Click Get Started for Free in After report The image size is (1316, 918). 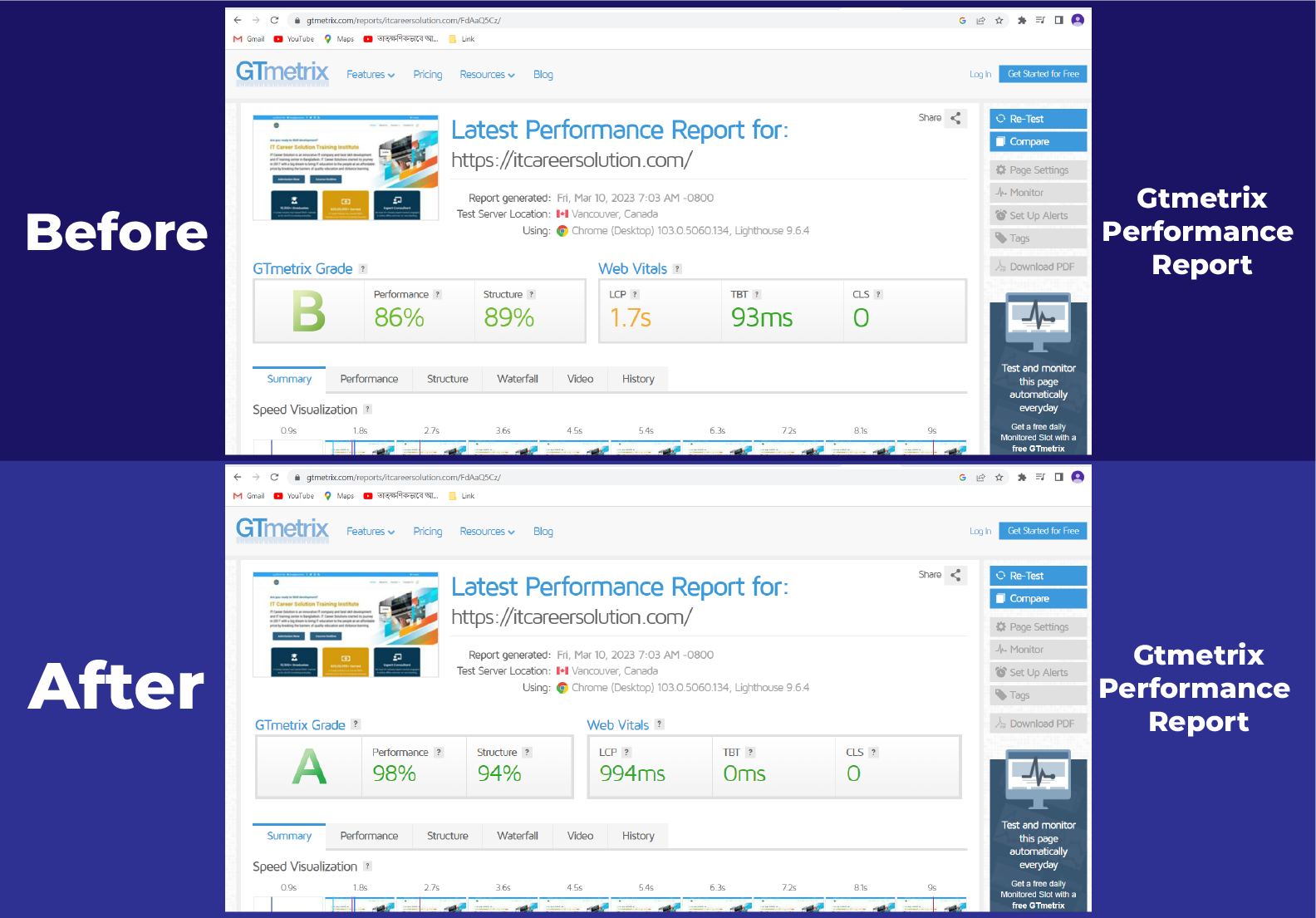1043,531
